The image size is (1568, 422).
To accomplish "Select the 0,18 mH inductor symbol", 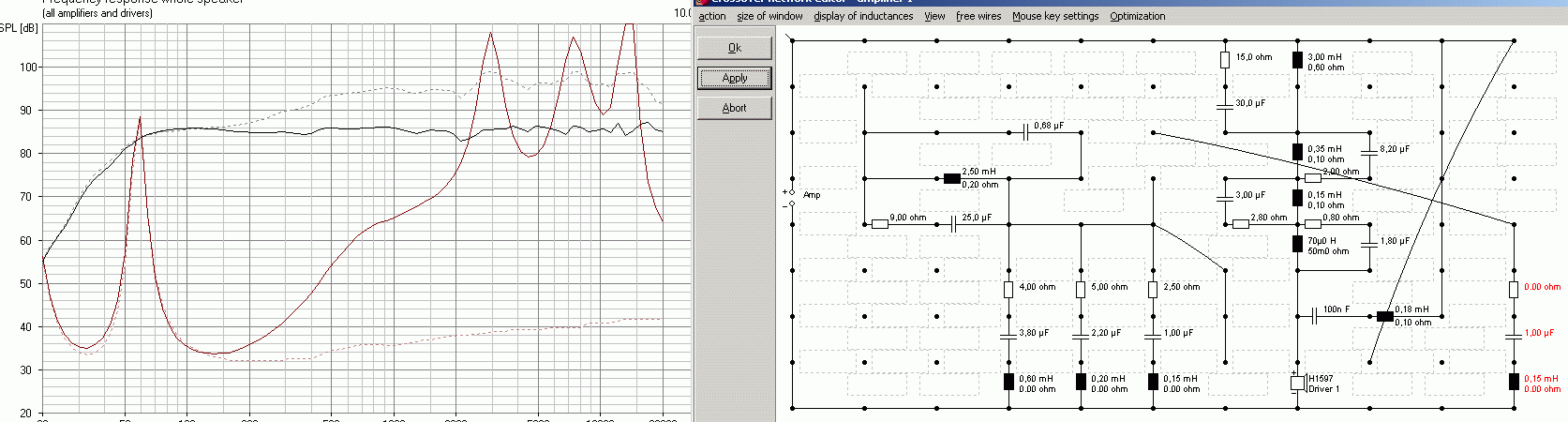I will pos(1385,317).
